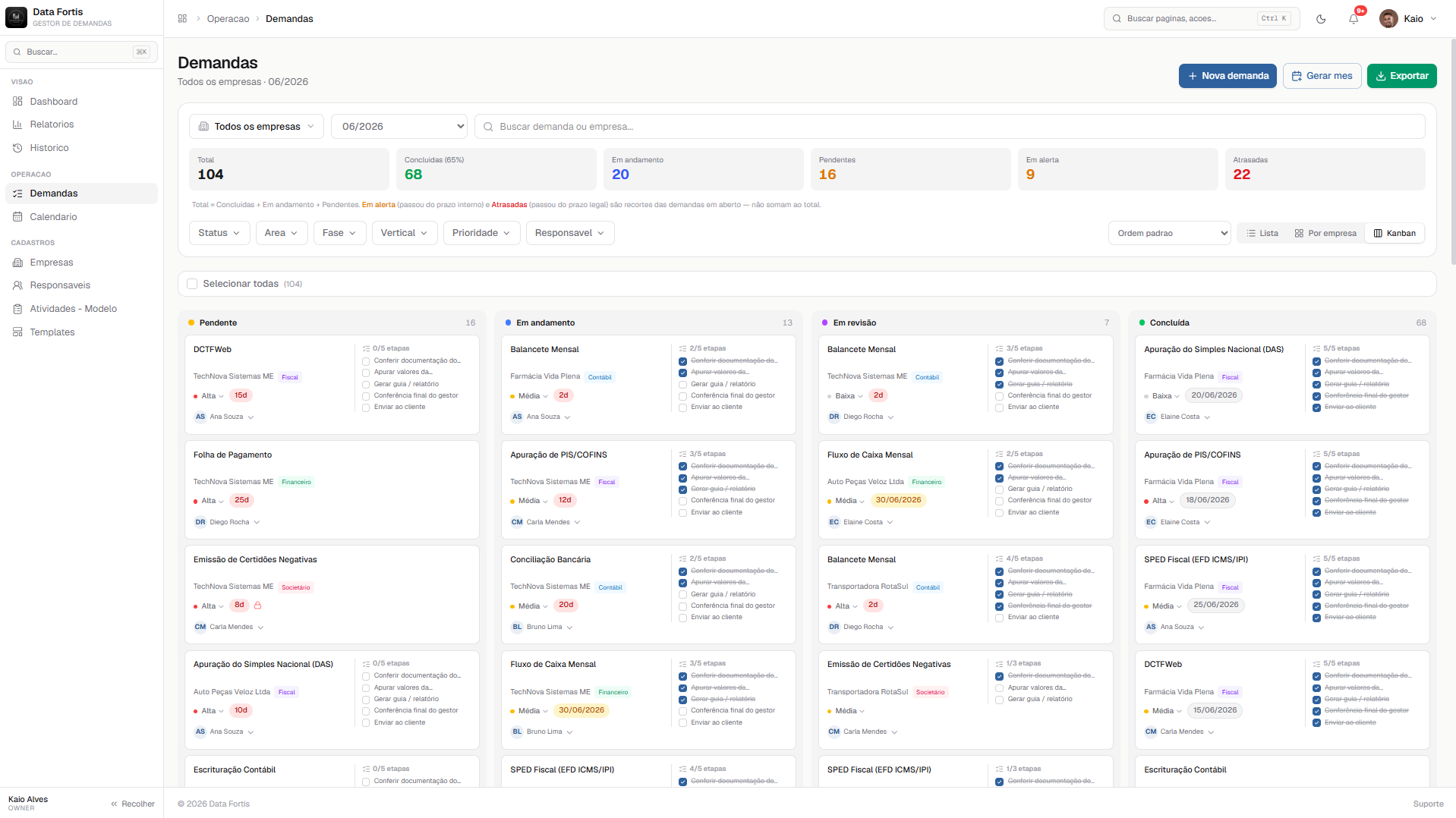Click the Recolher collapse arrows icon
The height and width of the screenshot is (818, 1456).
tap(114, 804)
